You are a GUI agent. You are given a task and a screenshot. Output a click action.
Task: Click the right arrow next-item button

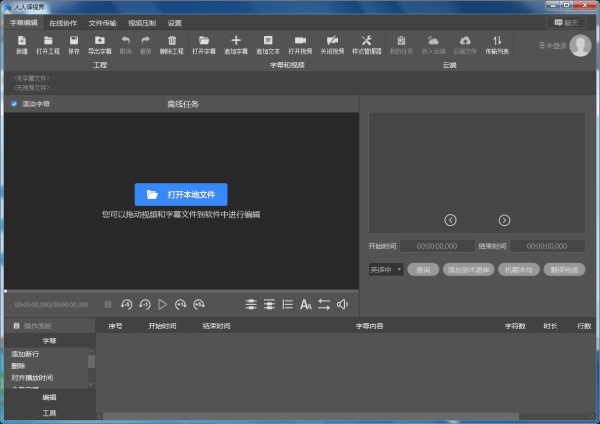coord(504,220)
